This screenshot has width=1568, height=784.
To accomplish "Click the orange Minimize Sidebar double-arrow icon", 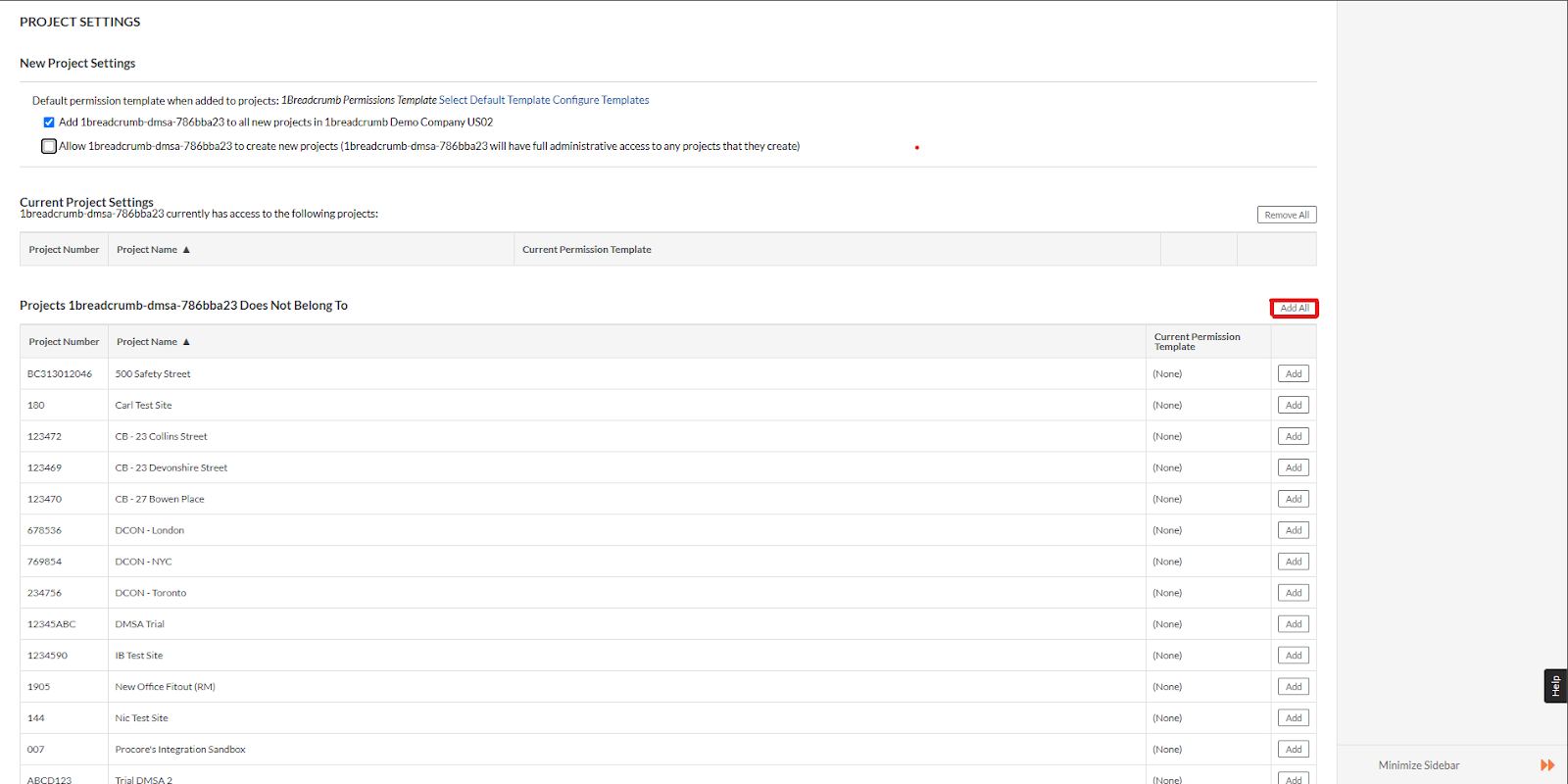I will point(1547,765).
